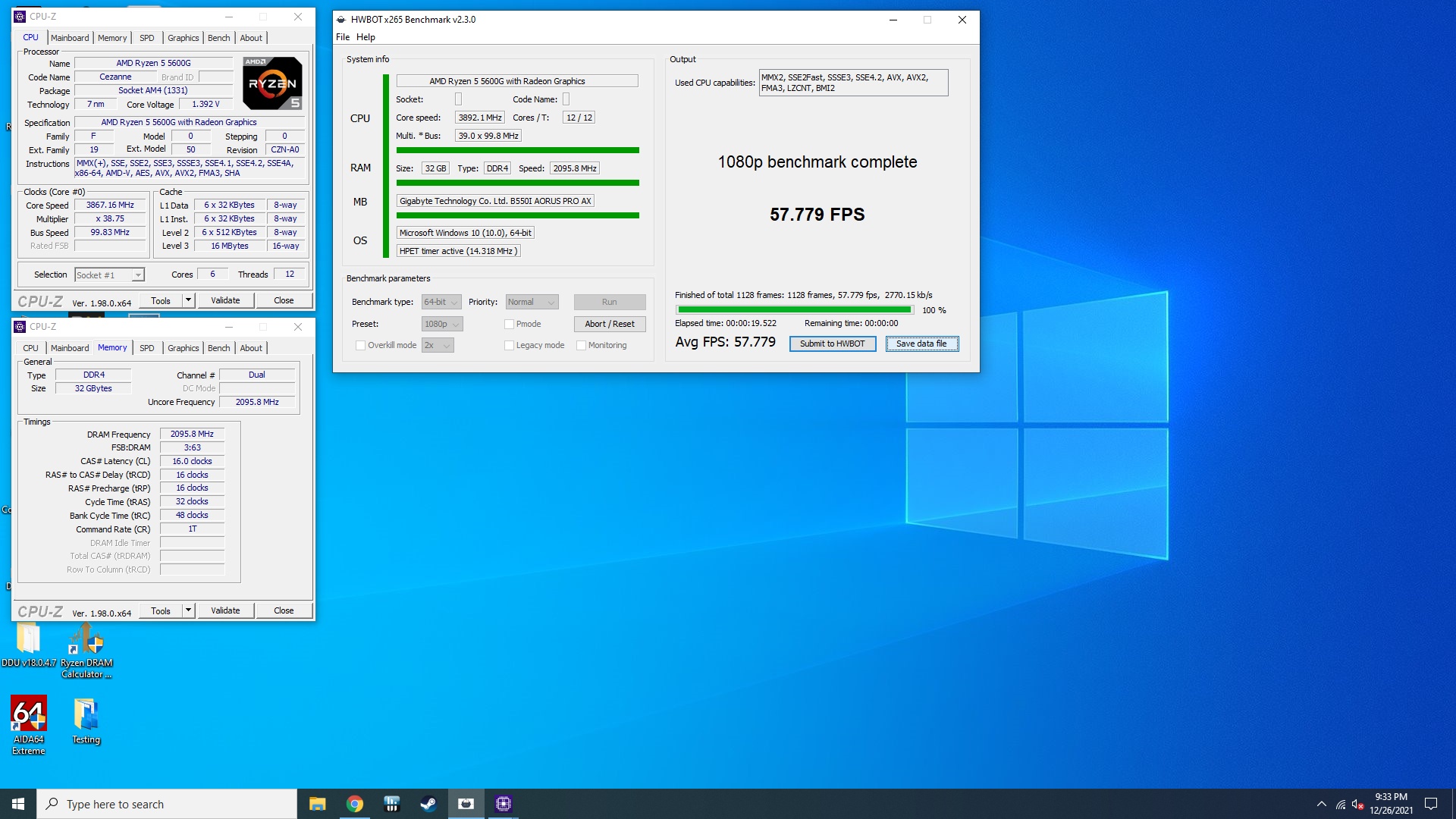The image size is (1456, 819).
Task: Click the Gigabyte B550I AORUS PRO AX field
Action: click(495, 201)
